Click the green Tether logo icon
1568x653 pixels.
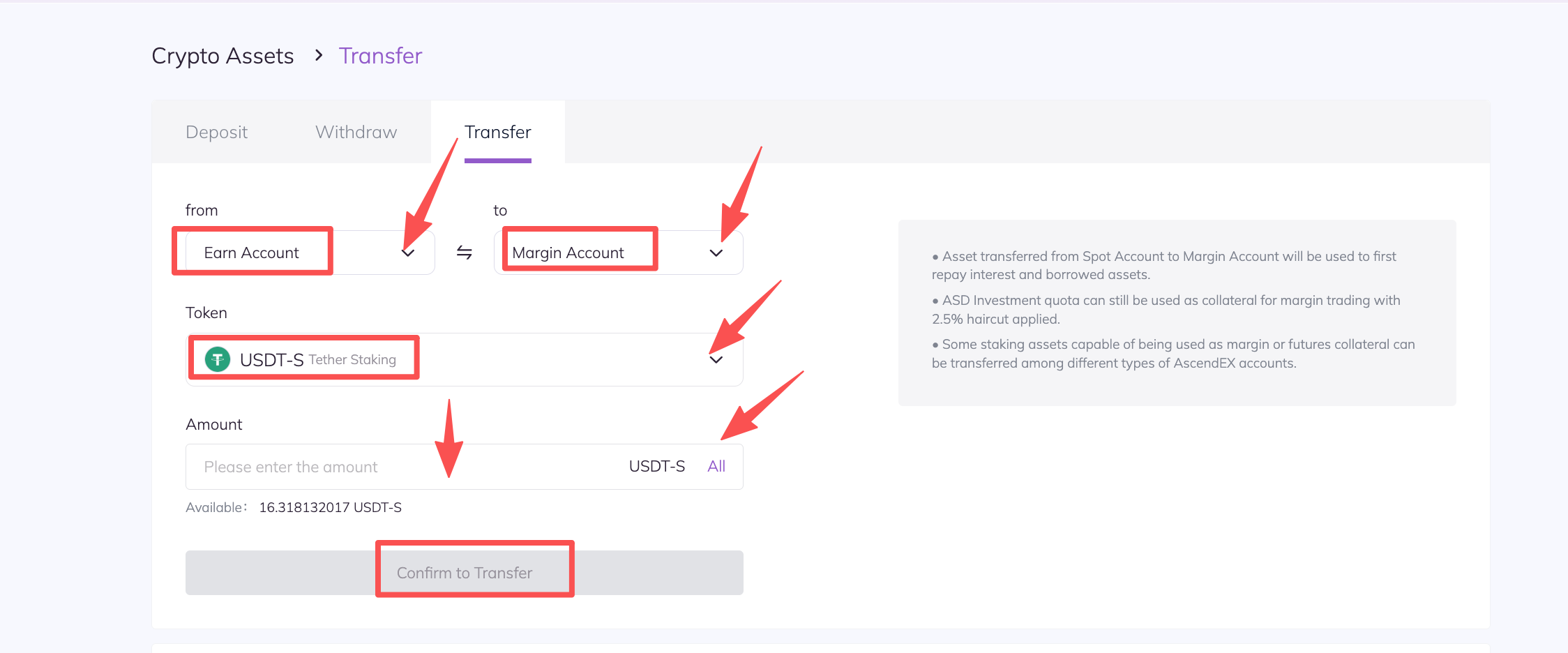[218, 359]
